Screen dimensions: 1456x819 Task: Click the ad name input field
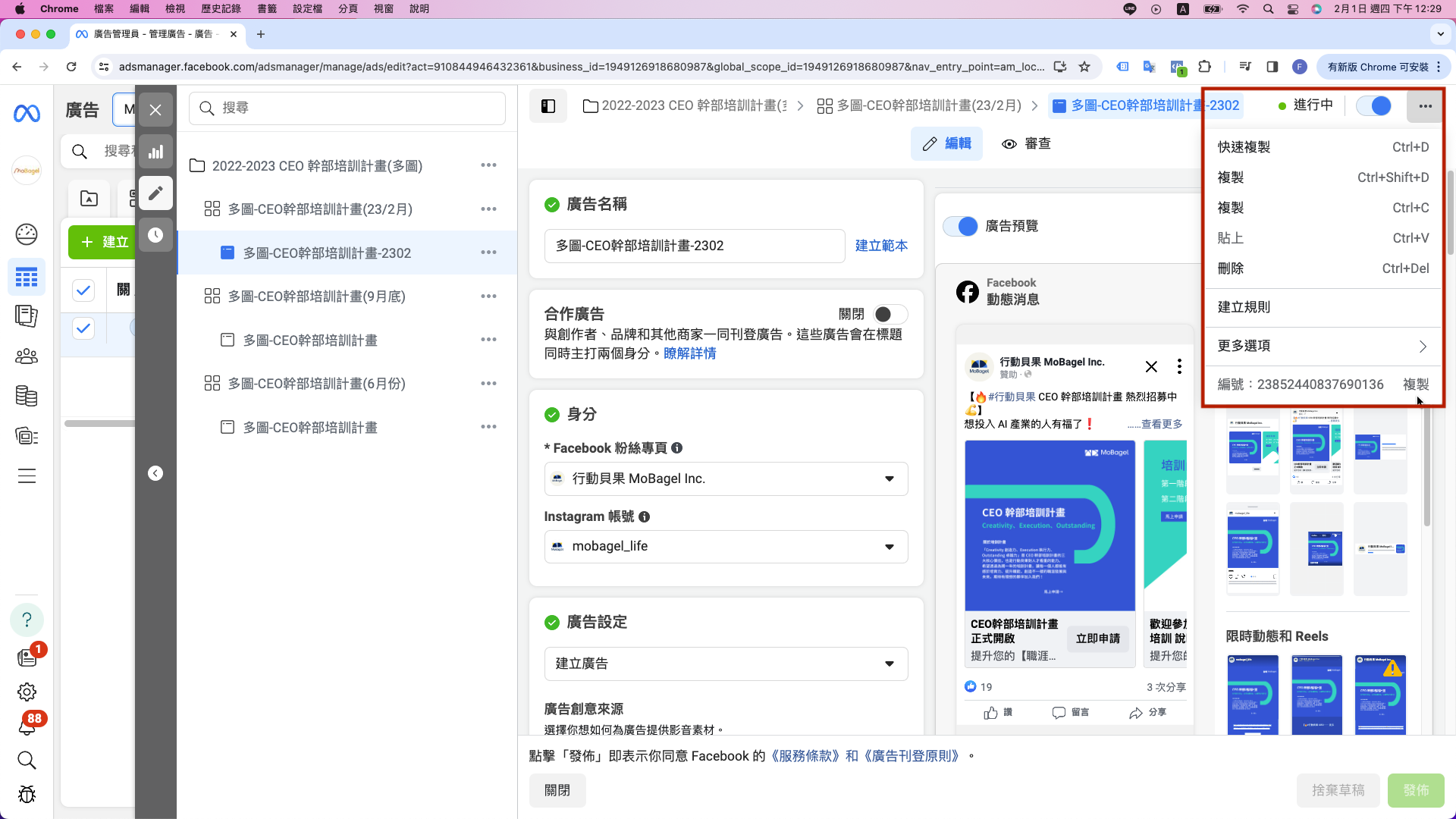[695, 246]
